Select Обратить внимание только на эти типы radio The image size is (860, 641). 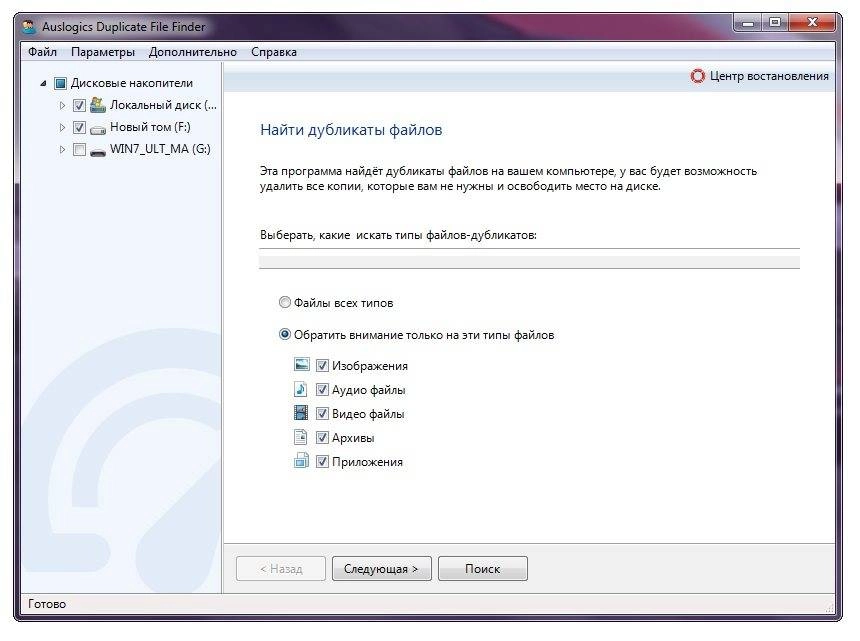click(x=285, y=334)
